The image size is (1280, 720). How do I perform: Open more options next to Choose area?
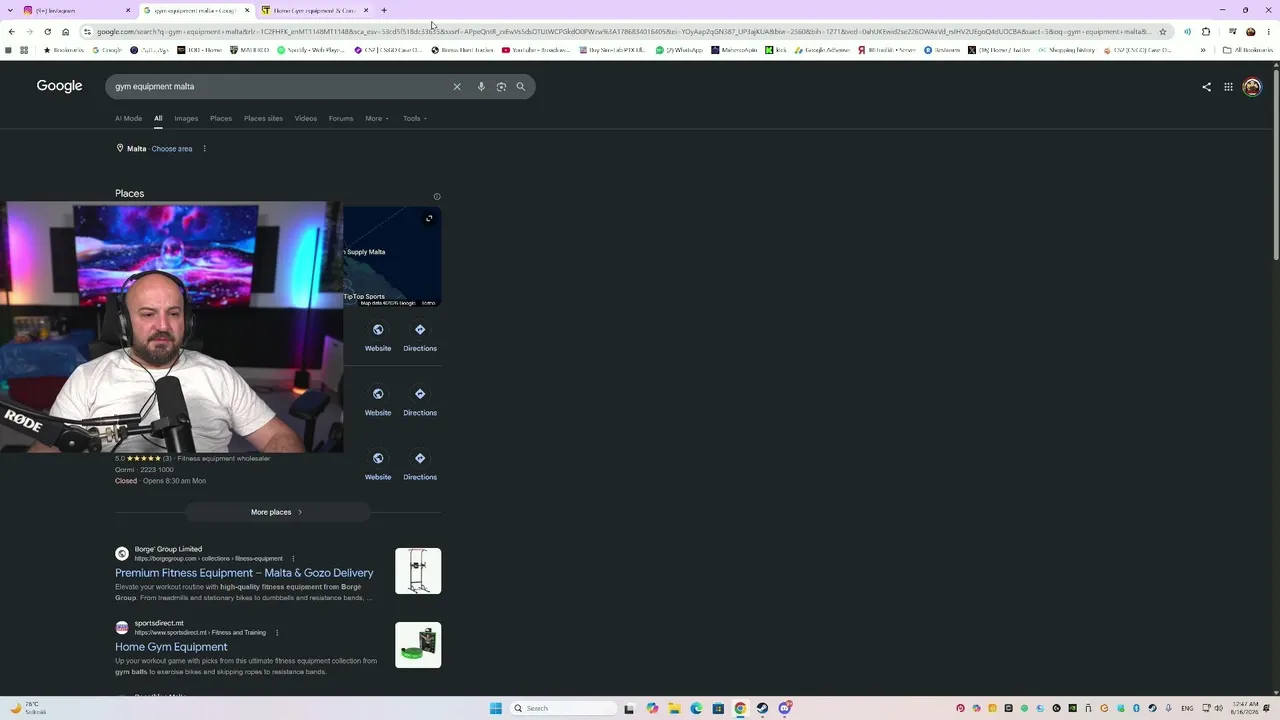pyautogui.click(x=204, y=149)
